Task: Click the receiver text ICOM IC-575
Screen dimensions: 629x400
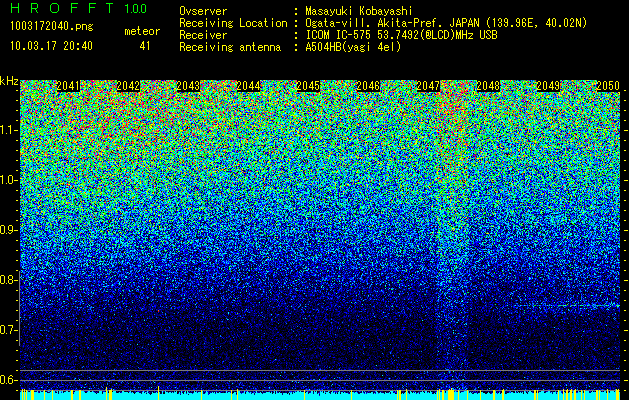Action: pyautogui.click(x=339, y=35)
